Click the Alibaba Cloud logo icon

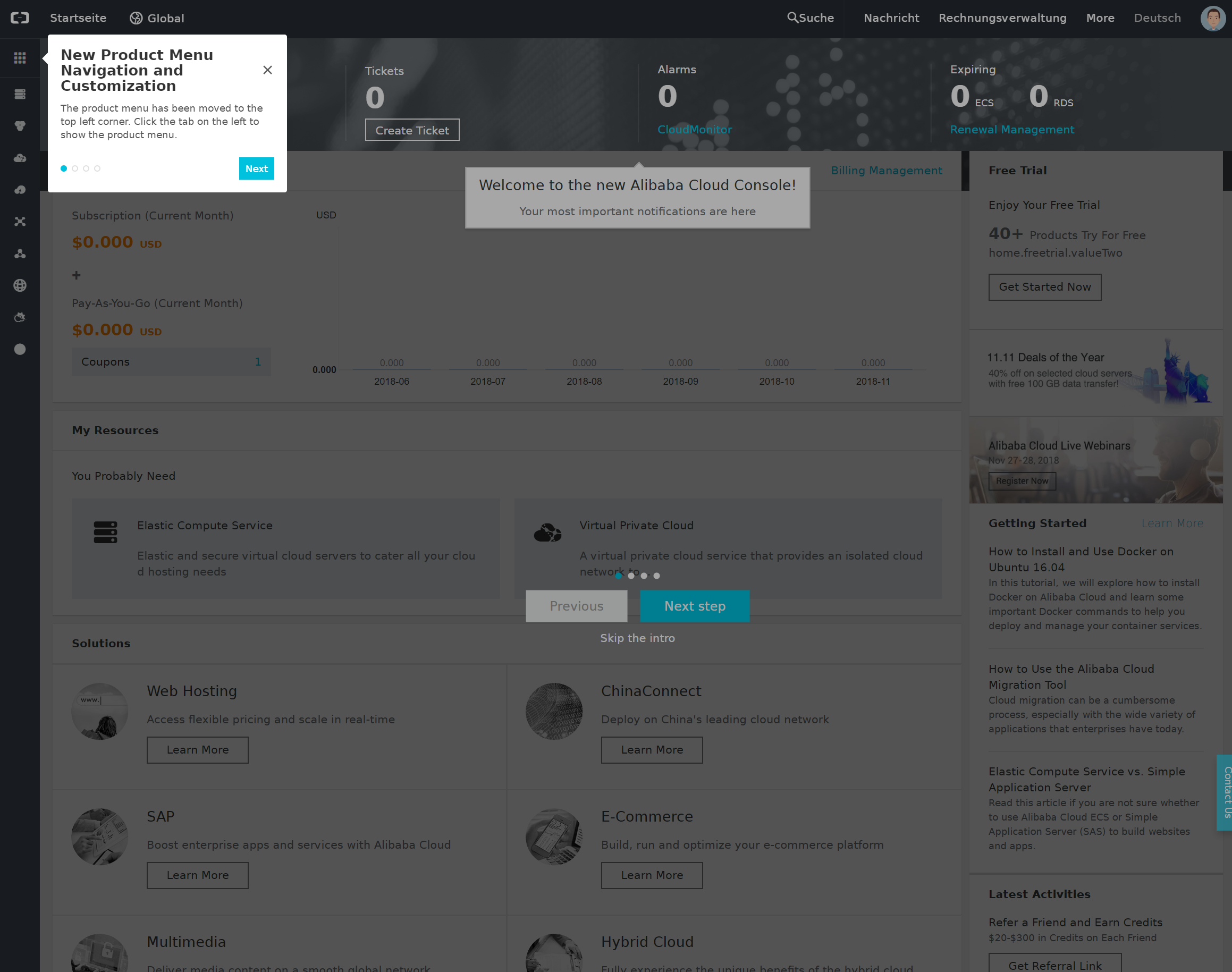[x=20, y=18]
